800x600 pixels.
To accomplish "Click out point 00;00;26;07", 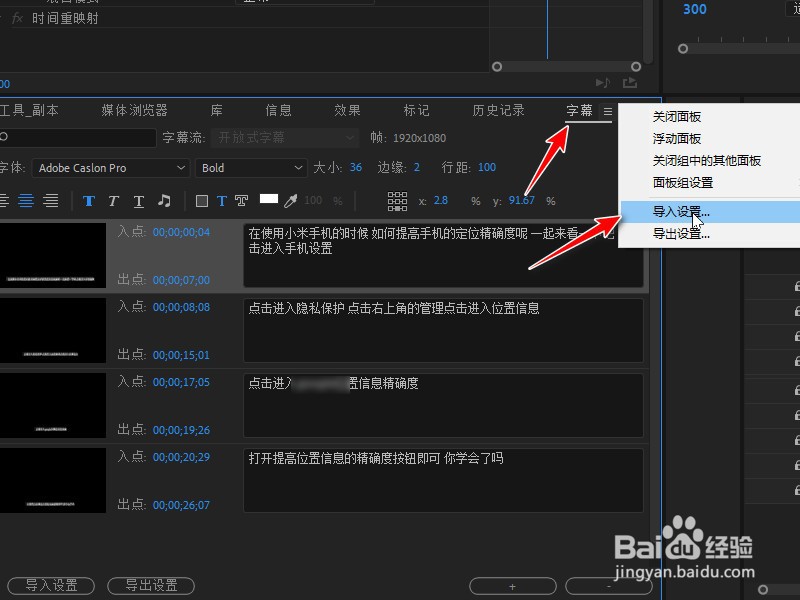I will click(181, 505).
